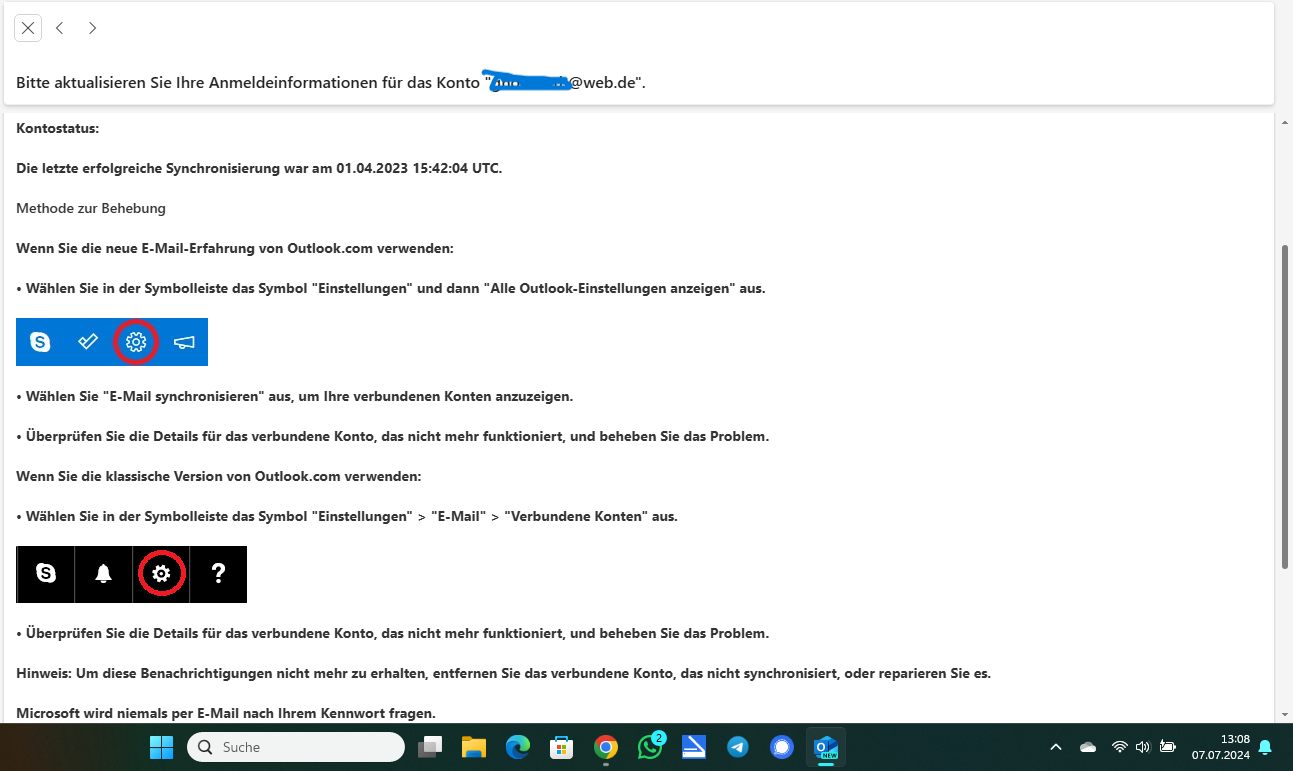This screenshot has height=771, width=1293.
Task: Click the scrollbar down arrow
Action: pos(1284,714)
